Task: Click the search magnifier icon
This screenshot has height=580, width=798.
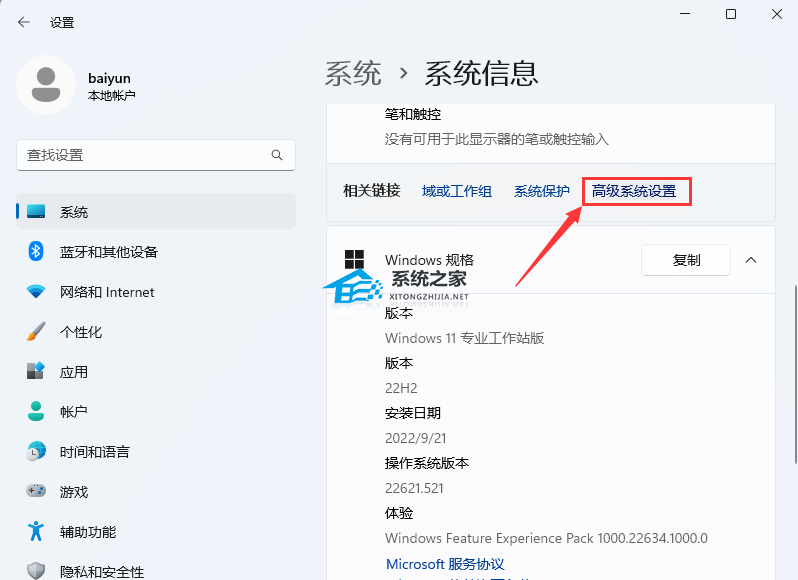Action: (277, 156)
